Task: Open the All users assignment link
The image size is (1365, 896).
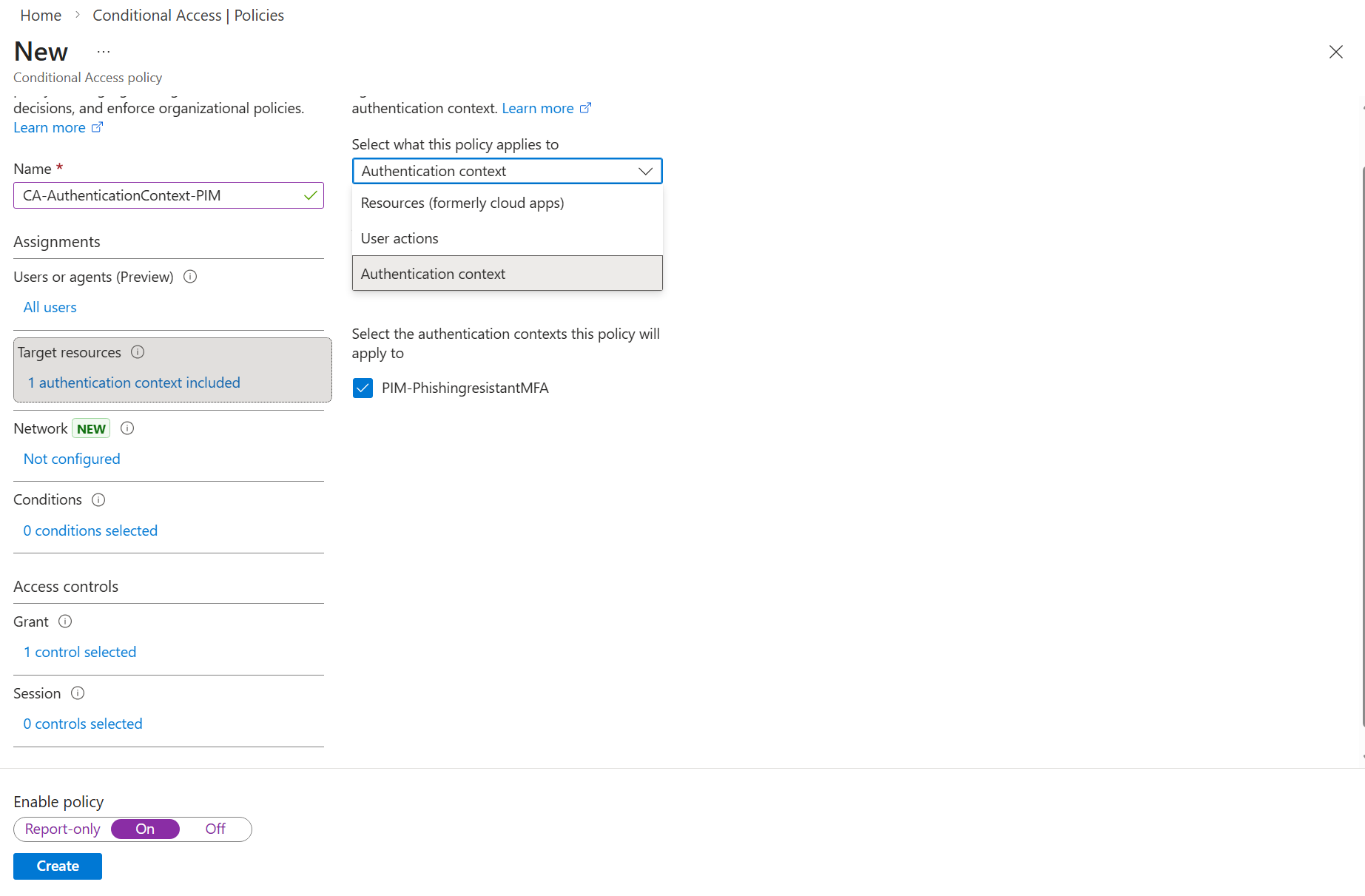Action: click(50, 308)
